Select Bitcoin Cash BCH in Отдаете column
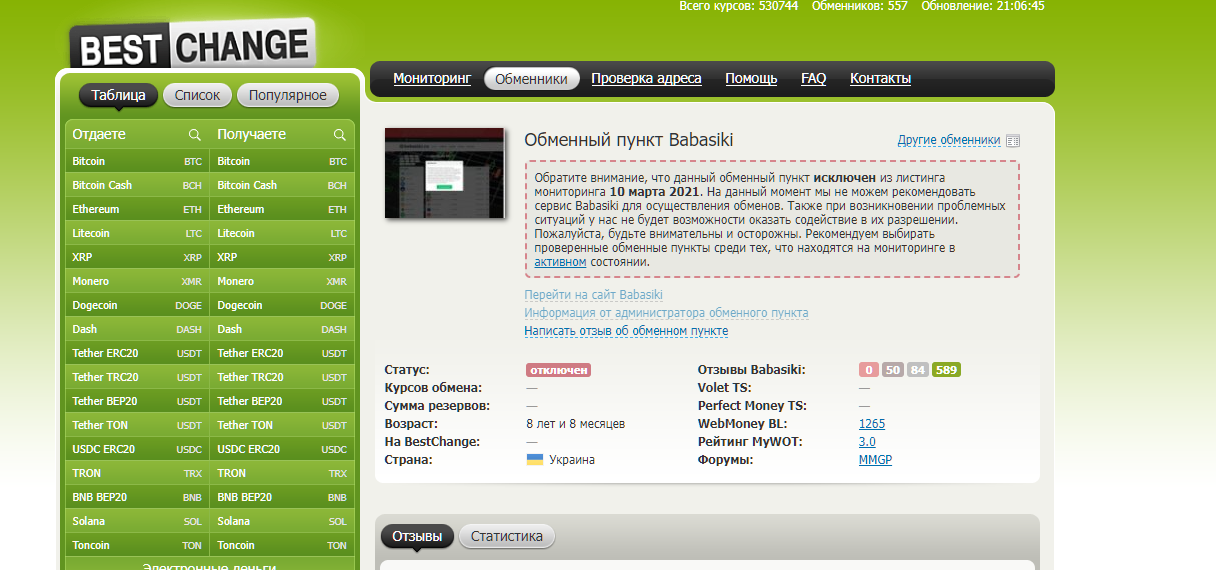 pos(137,185)
